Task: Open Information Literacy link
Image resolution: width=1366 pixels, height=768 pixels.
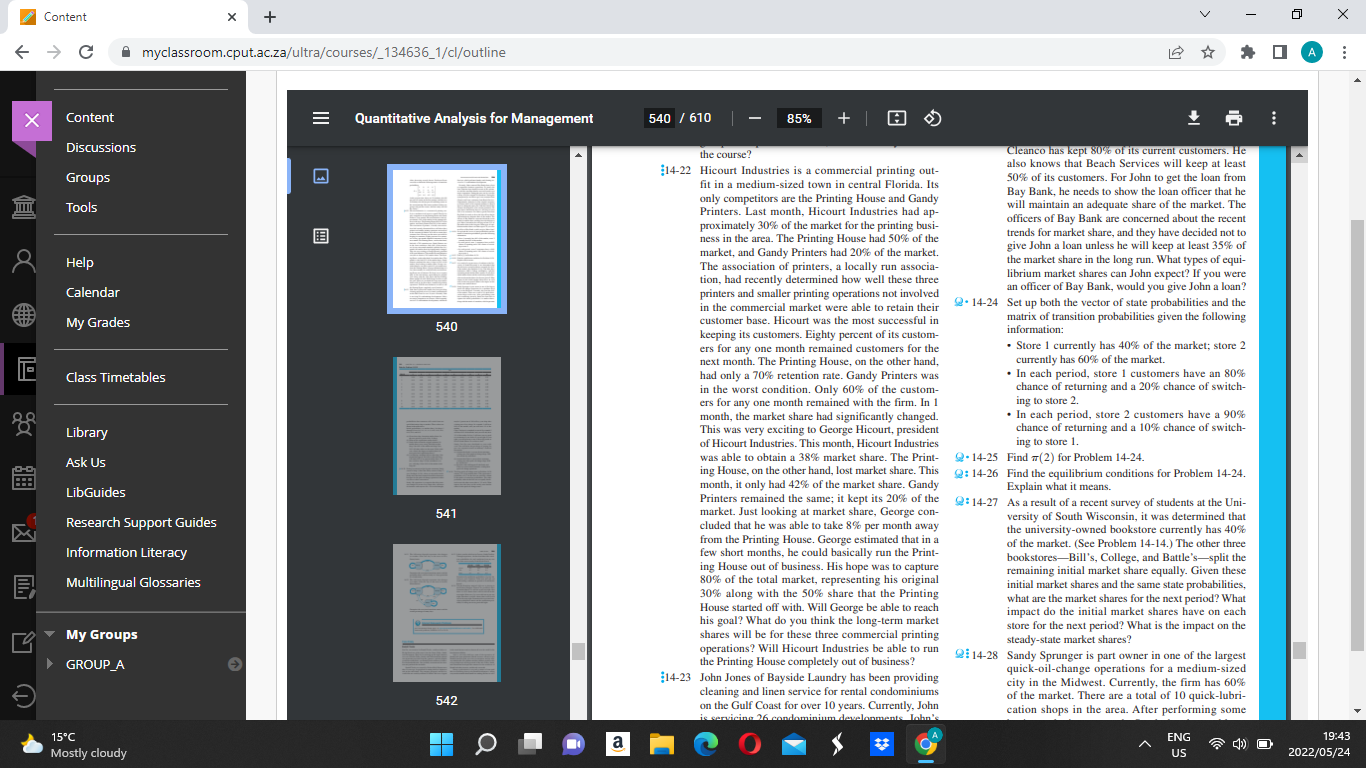Action: 127,552
